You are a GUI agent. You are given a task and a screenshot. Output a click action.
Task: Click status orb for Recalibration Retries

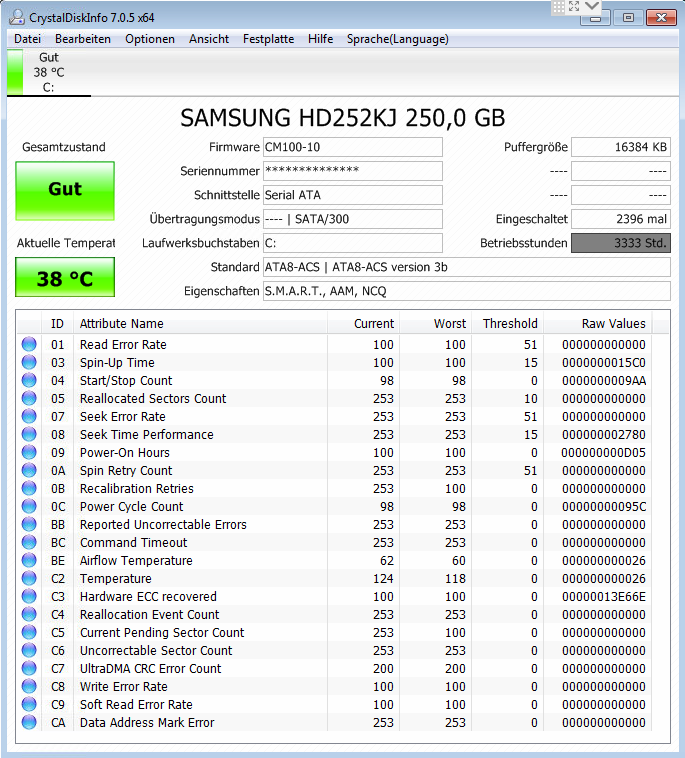pos(29,488)
